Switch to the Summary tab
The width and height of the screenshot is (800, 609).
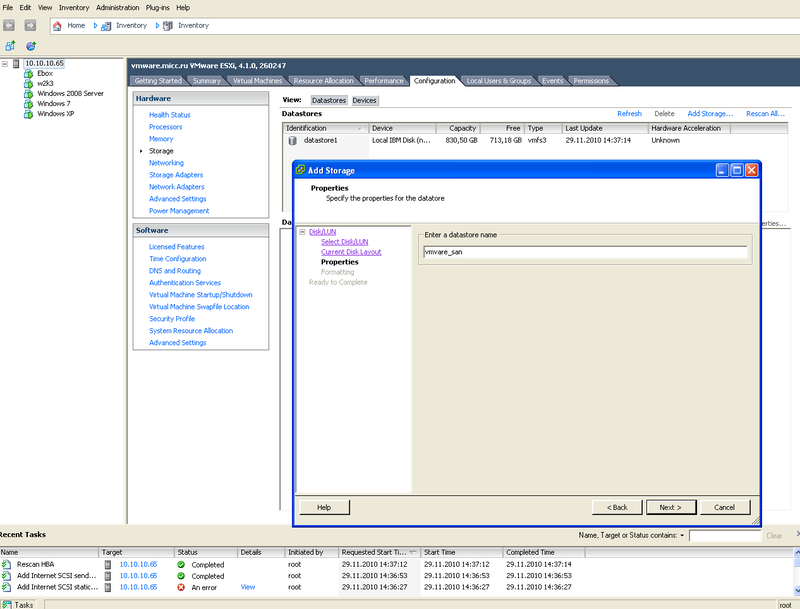207,81
